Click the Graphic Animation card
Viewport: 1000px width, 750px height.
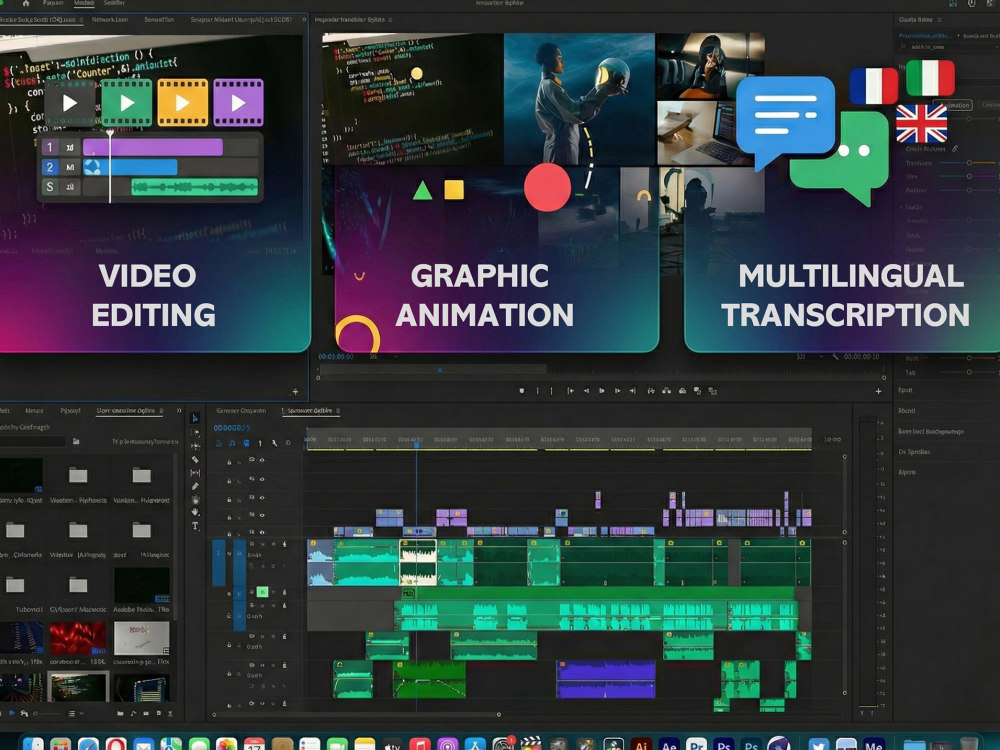click(x=497, y=258)
